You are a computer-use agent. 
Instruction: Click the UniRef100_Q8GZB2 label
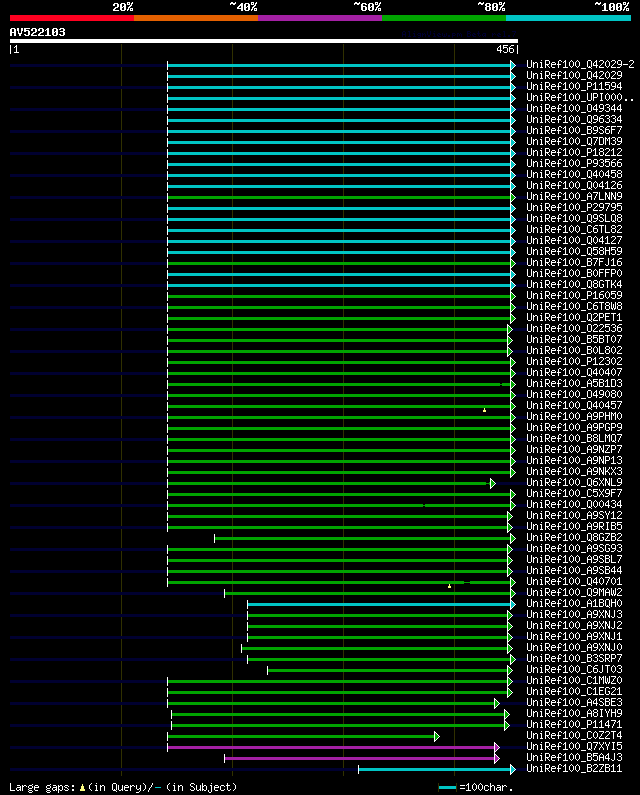(574, 538)
